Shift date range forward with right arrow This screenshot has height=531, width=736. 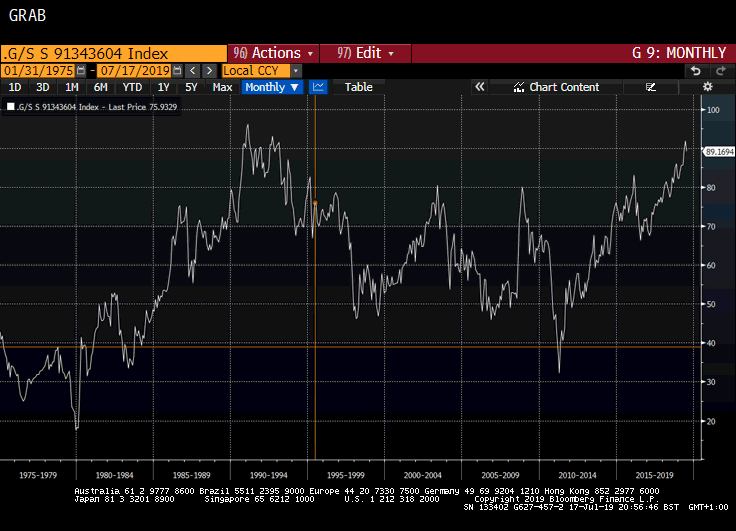209,71
